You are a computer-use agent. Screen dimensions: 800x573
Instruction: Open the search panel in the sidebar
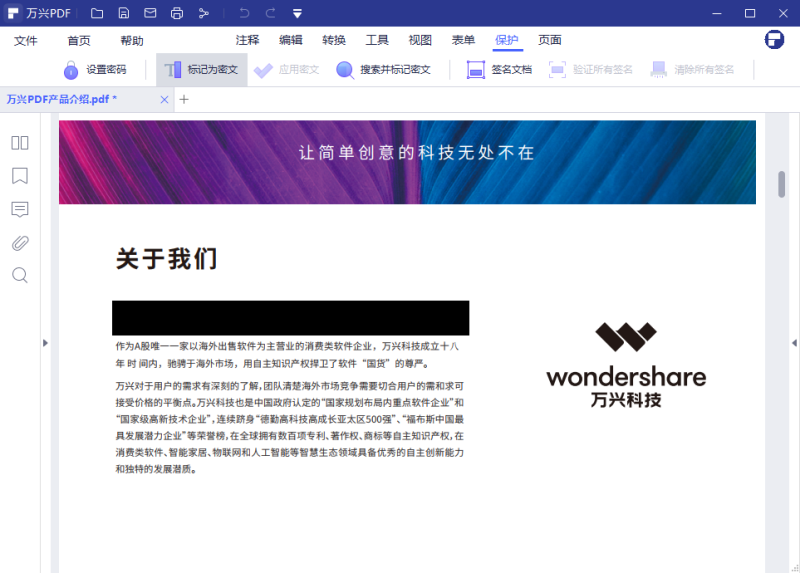coord(20,276)
